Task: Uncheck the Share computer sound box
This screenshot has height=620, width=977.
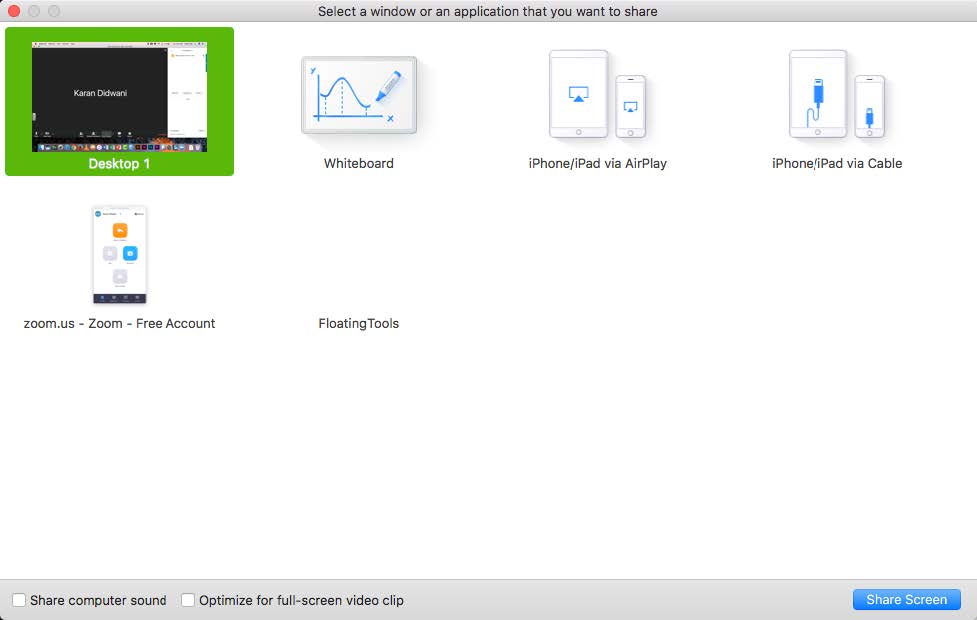Action: click(17, 600)
